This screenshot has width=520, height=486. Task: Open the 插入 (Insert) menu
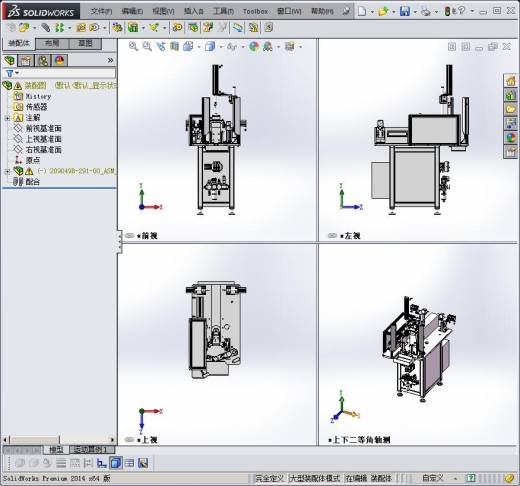tap(194, 11)
